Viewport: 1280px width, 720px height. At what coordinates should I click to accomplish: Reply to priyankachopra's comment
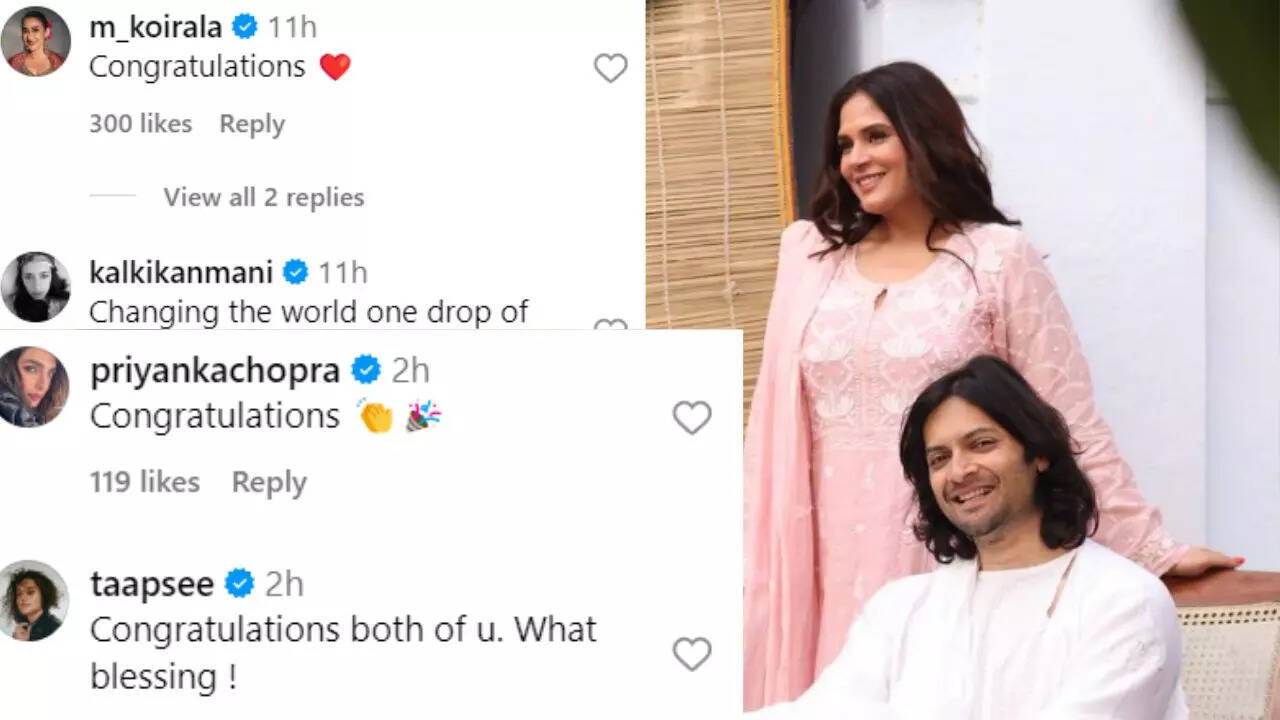pos(269,482)
